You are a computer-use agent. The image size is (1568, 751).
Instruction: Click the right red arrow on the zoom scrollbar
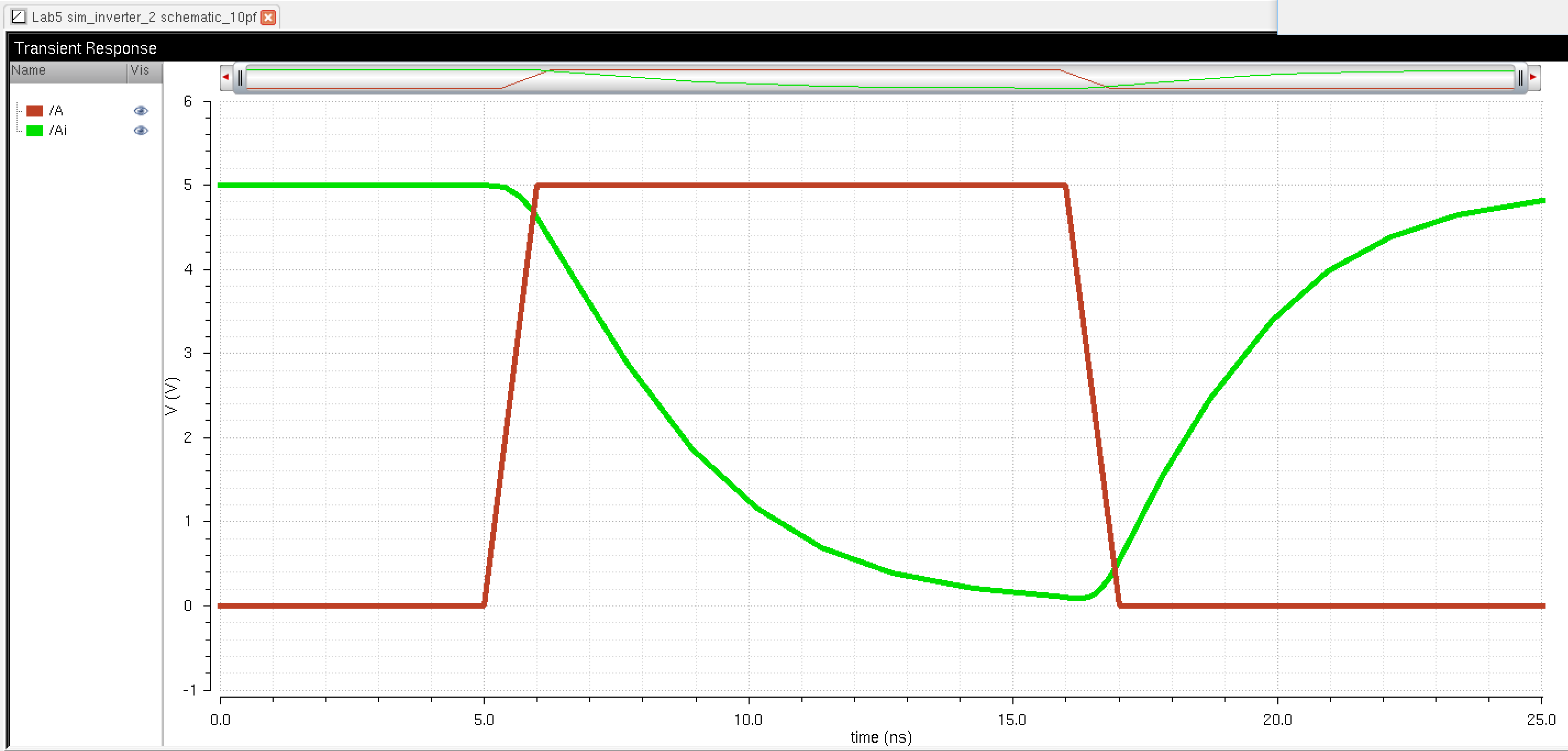coord(1533,77)
